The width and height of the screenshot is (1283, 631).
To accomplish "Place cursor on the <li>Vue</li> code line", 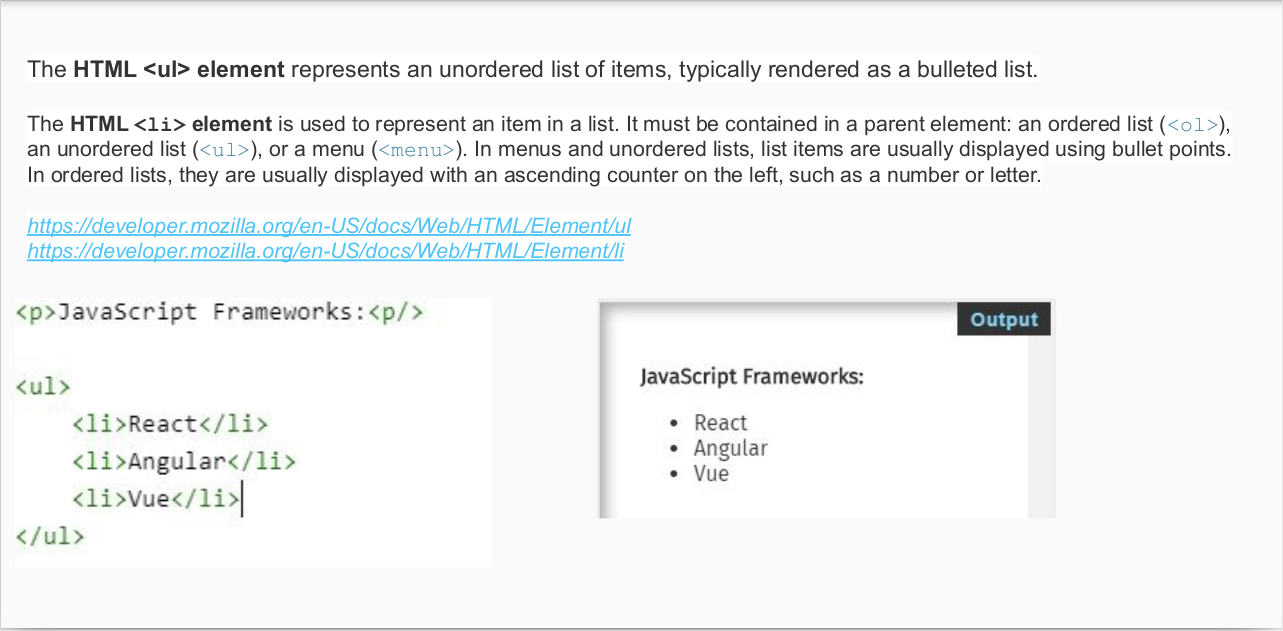I will 156,498.
